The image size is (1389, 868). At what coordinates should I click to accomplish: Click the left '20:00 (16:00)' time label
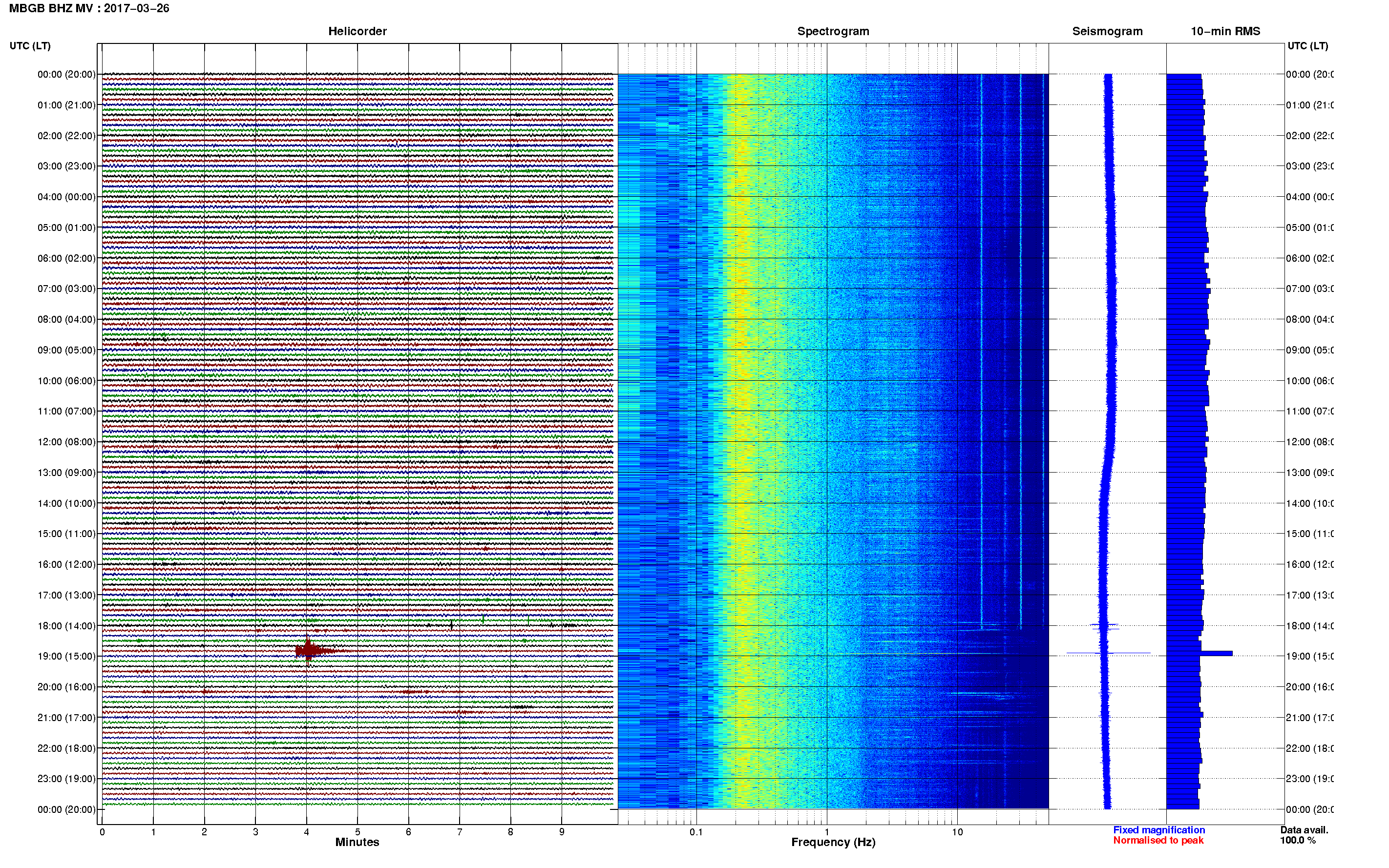point(66,686)
